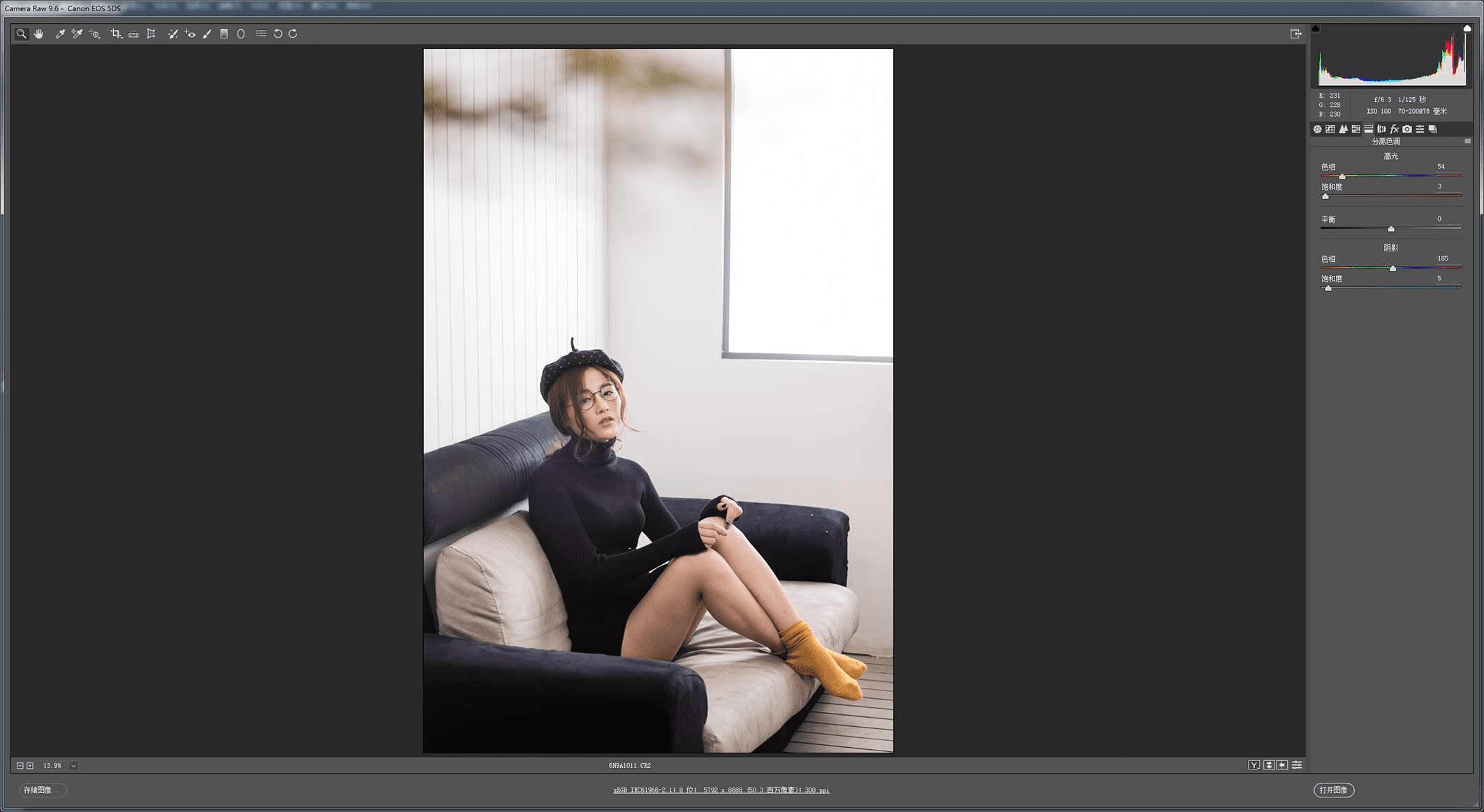Open the zoom level dropdown

(x=73, y=766)
